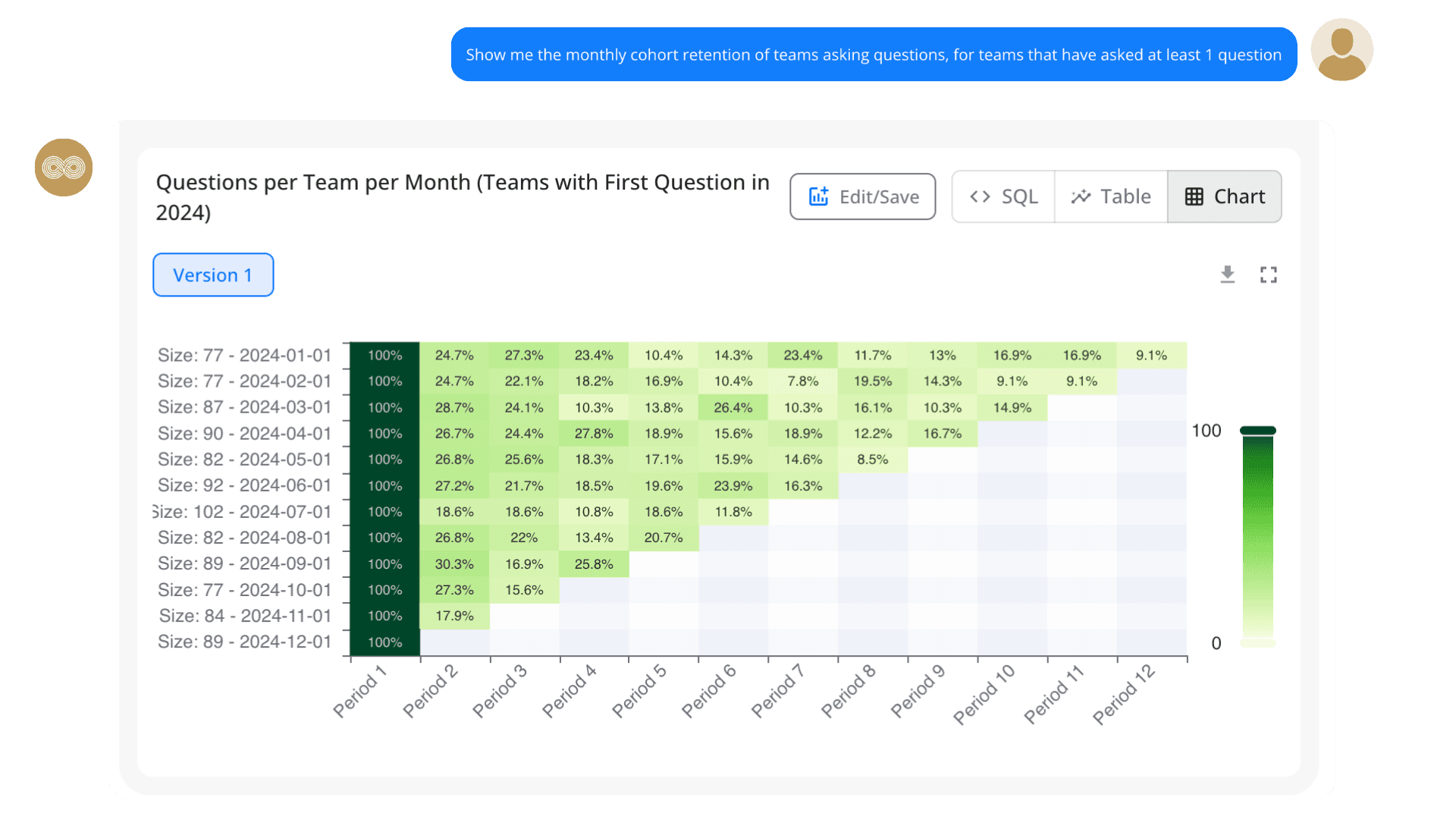The width and height of the screenshot is (1456, 819).
Task: Switch to the Table tab
Action: [x=1111, y=197]
